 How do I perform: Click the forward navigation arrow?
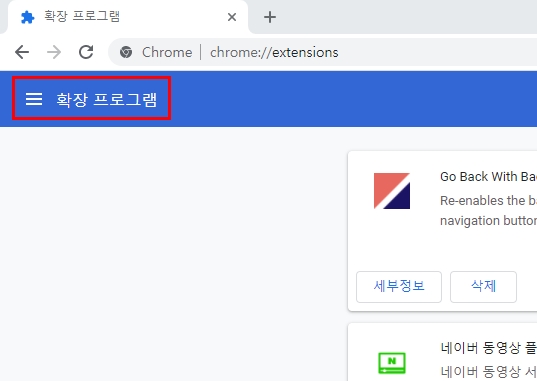pyautogui.click(x=54, y=52)
